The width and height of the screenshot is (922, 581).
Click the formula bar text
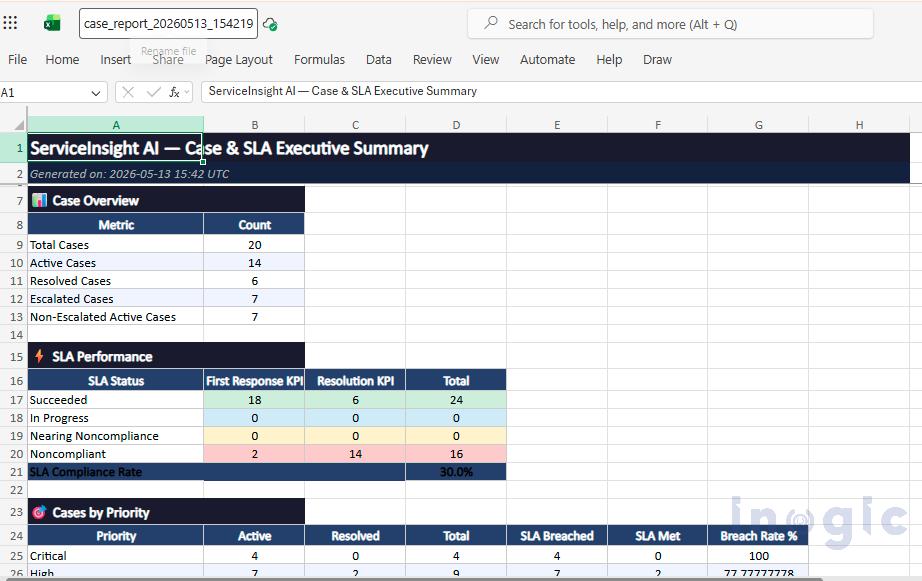343,91
